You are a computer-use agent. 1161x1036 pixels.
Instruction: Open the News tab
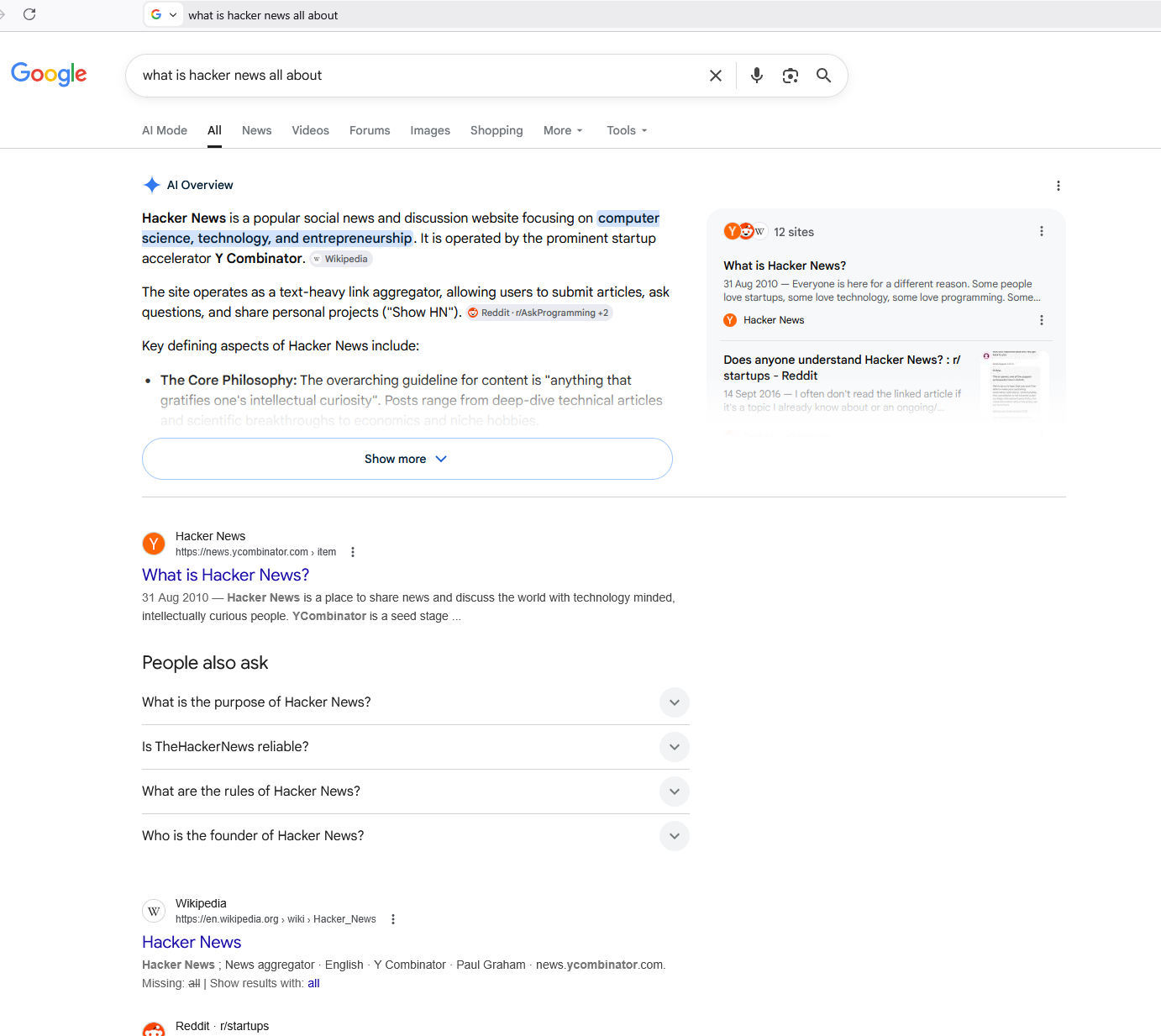point(256,130)
